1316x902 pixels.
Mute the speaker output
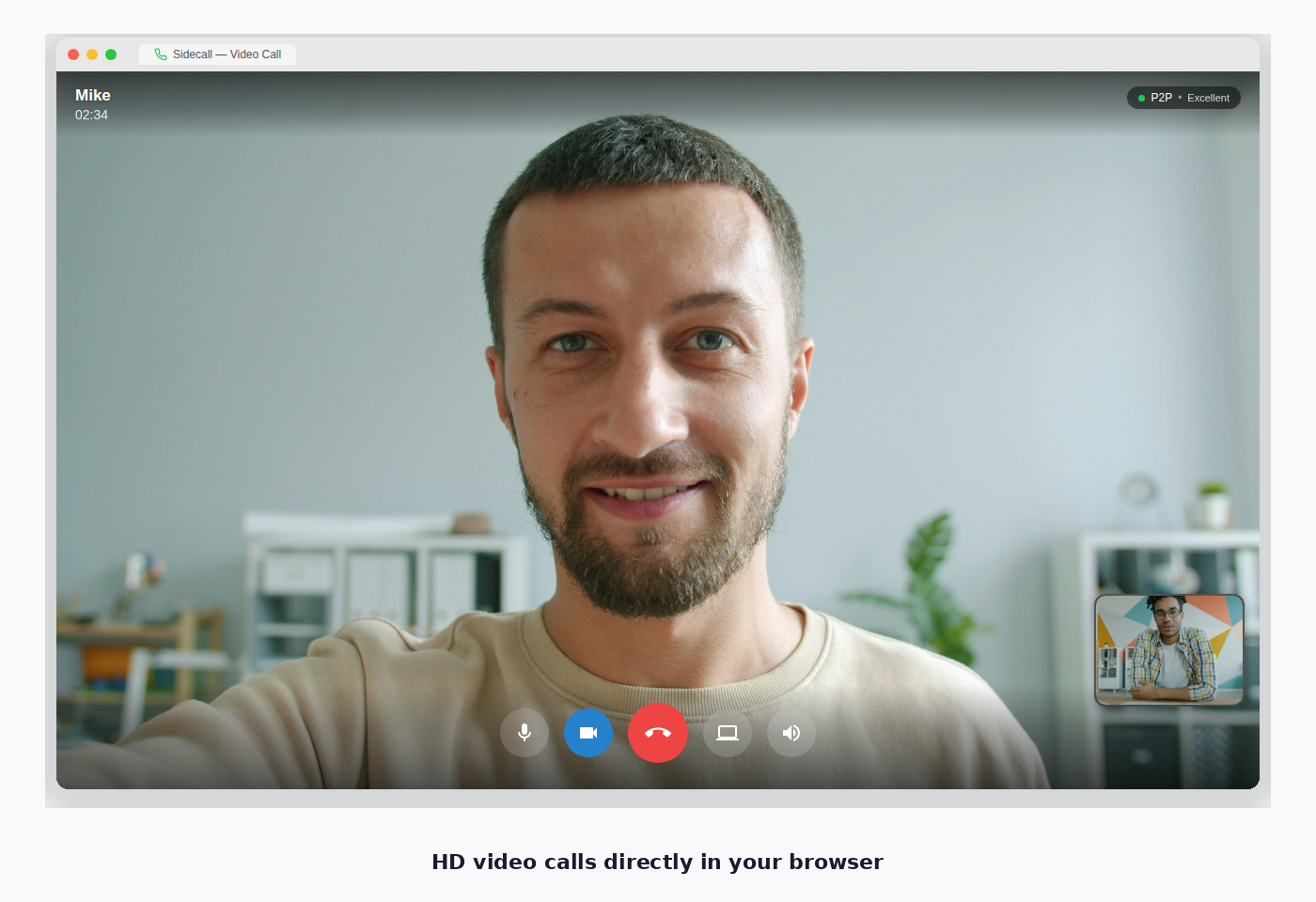coord(791,733)
